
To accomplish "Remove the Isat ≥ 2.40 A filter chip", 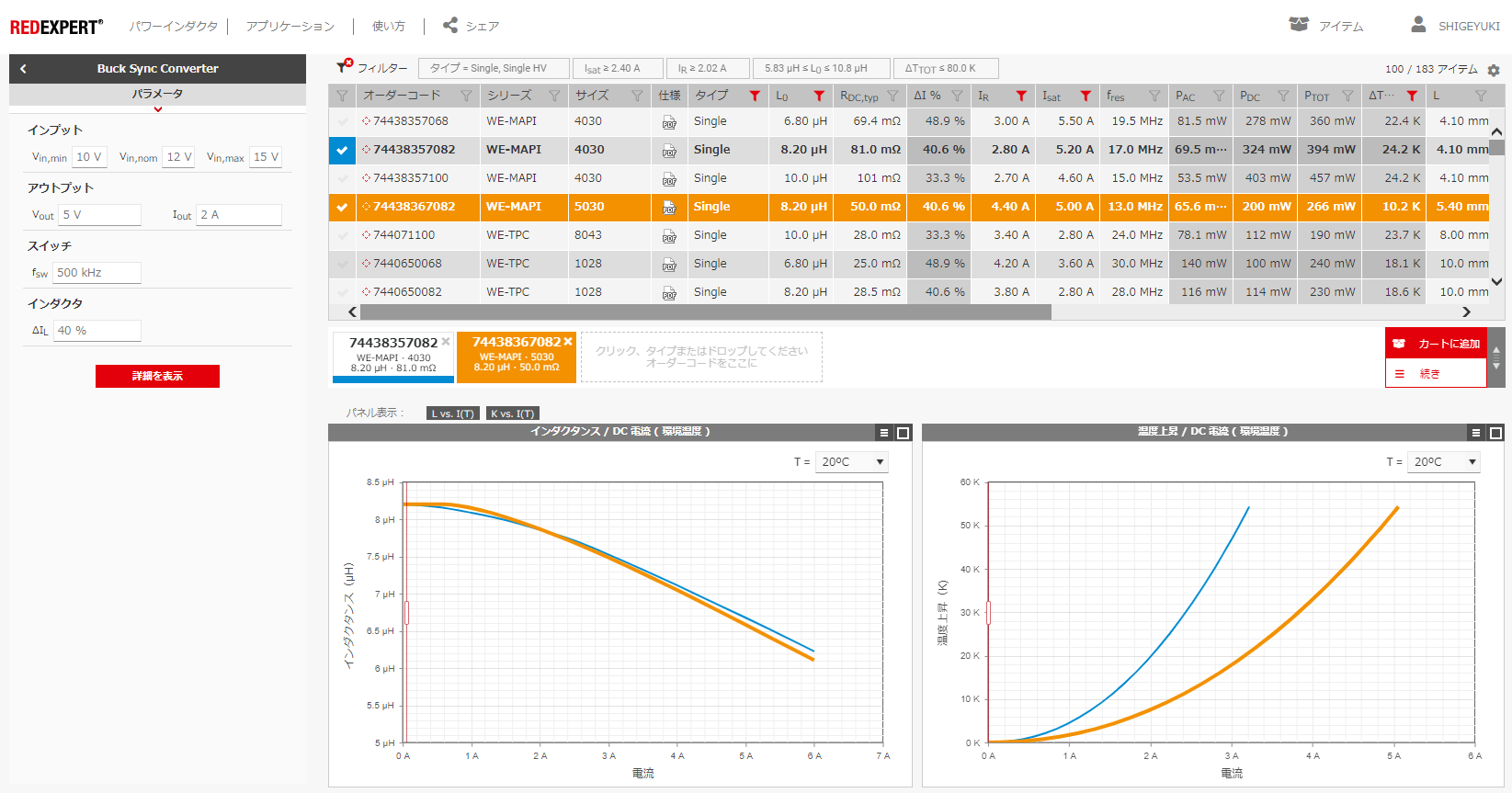I will [x=618, y=68].
